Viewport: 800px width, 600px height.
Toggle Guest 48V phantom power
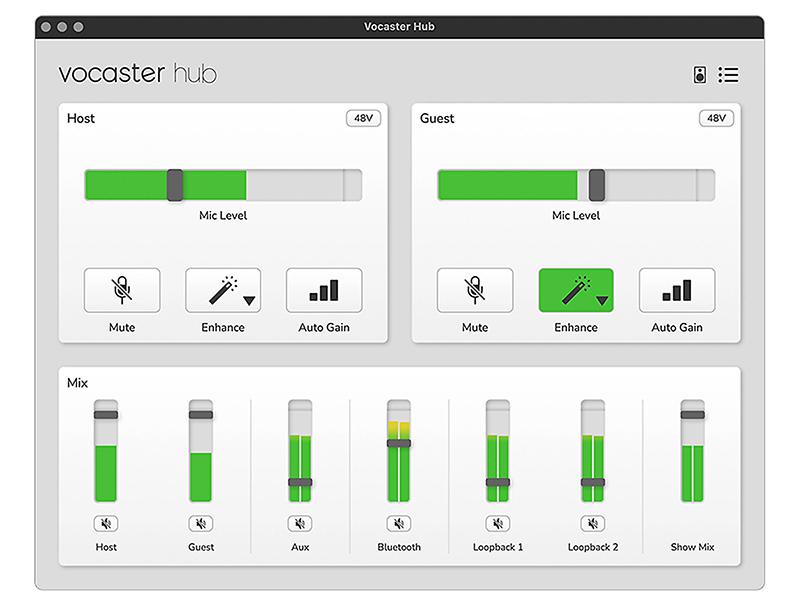point(716,118)
